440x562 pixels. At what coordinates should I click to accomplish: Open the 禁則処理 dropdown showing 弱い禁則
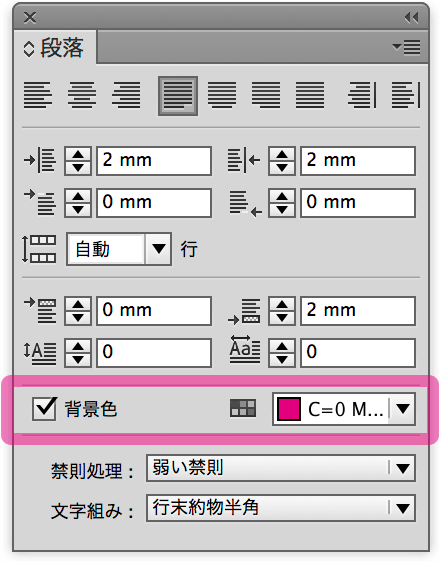tap(281, 468)
